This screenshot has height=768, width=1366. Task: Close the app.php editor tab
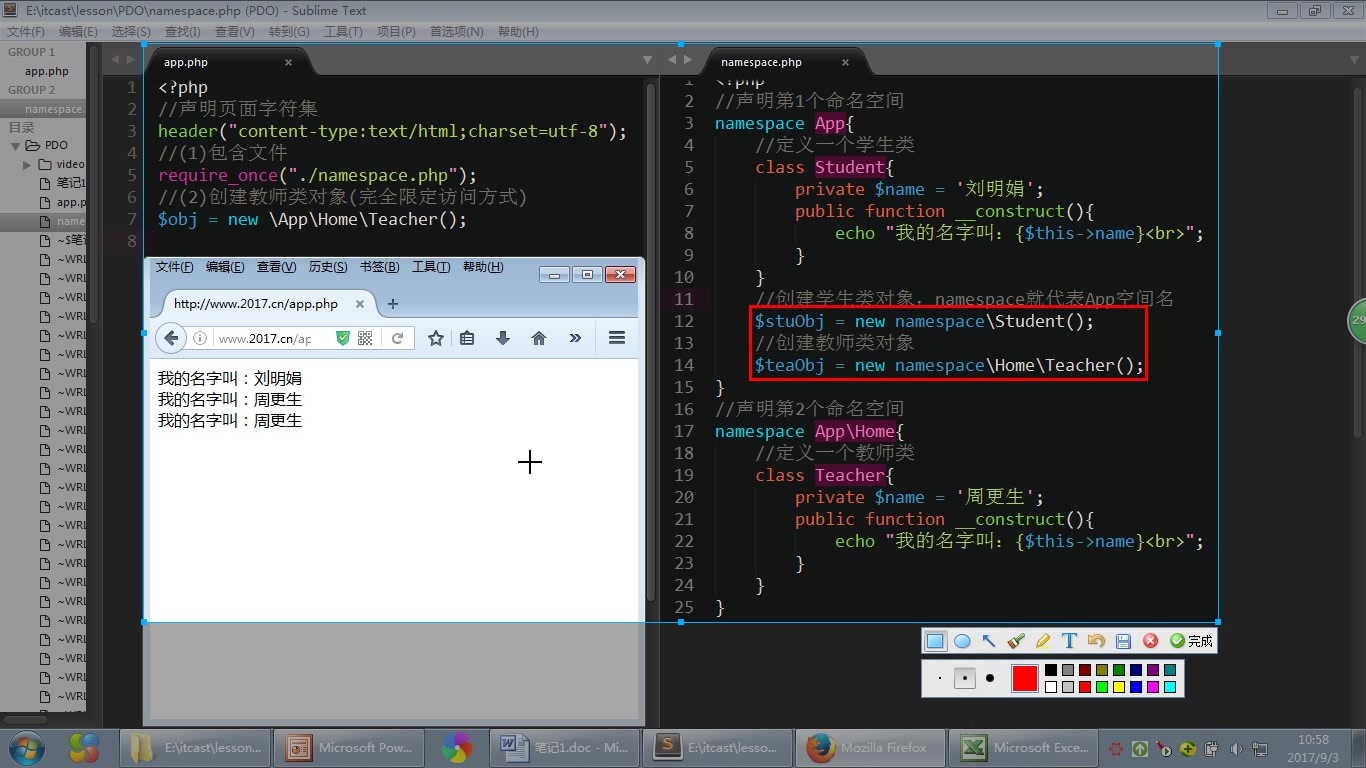288,62
